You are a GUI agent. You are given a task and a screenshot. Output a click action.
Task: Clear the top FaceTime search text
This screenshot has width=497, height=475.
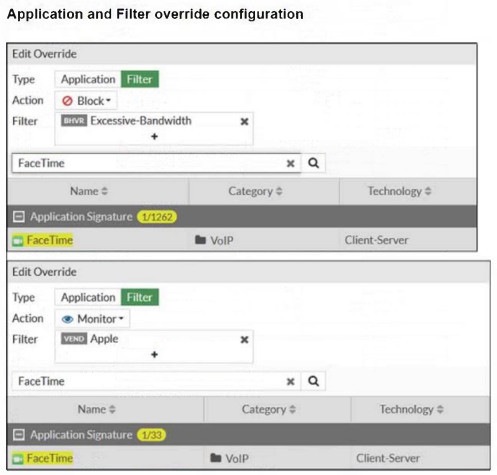point(291,163)
